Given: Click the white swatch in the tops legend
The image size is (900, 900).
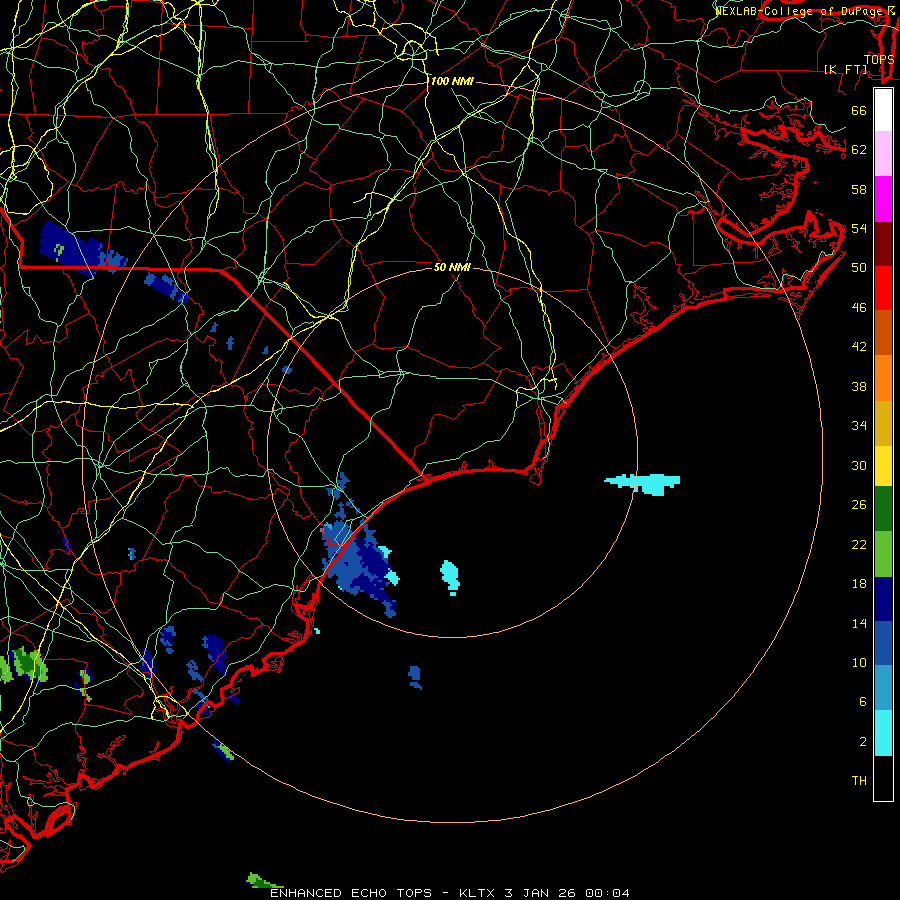Looking at the screenshot, I should tap(883, 110).
